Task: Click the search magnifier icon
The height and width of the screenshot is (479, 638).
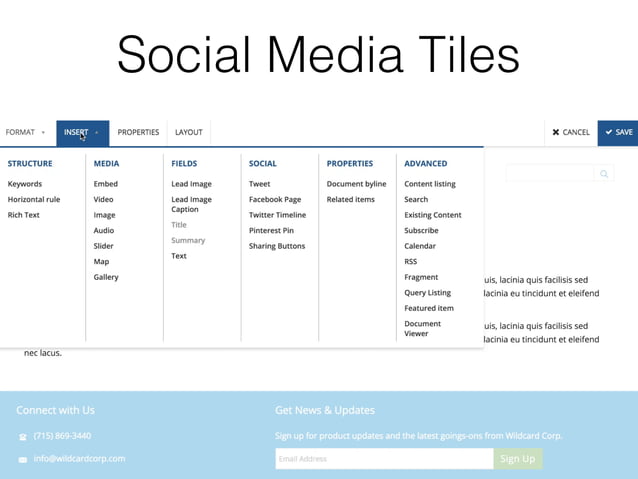Action: (x=604, y=174)
